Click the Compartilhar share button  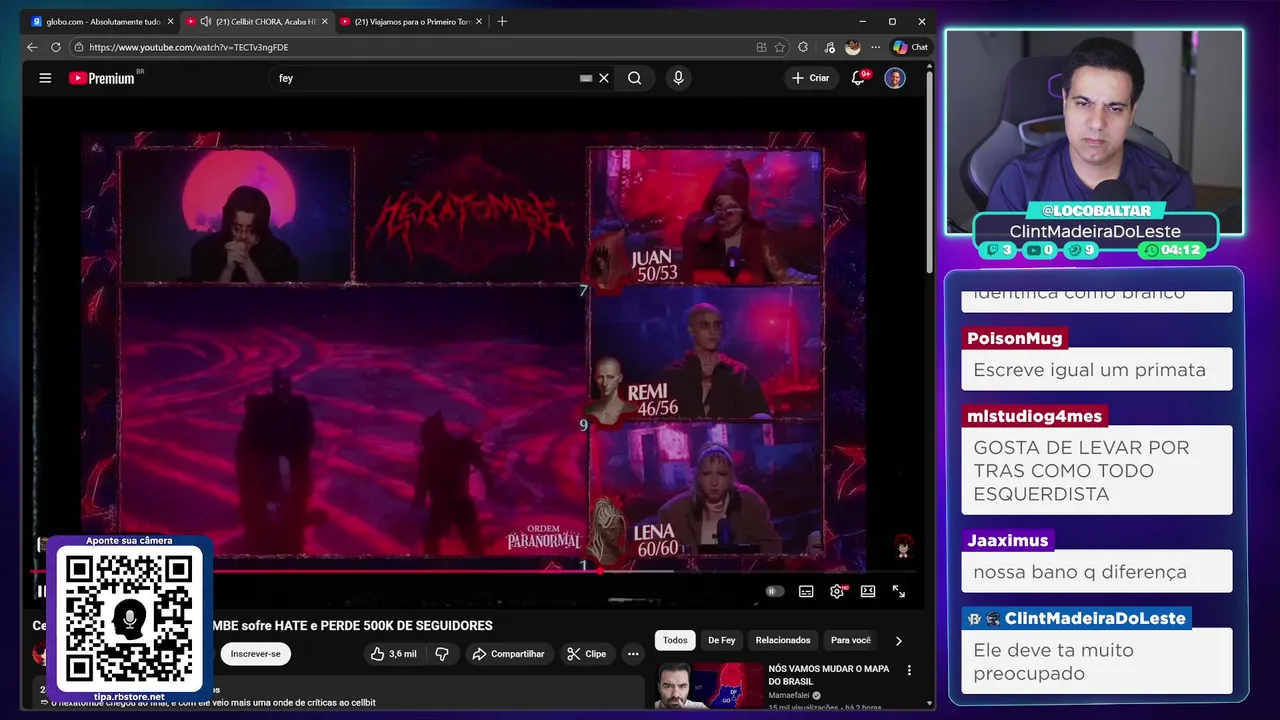click(508, 654)
